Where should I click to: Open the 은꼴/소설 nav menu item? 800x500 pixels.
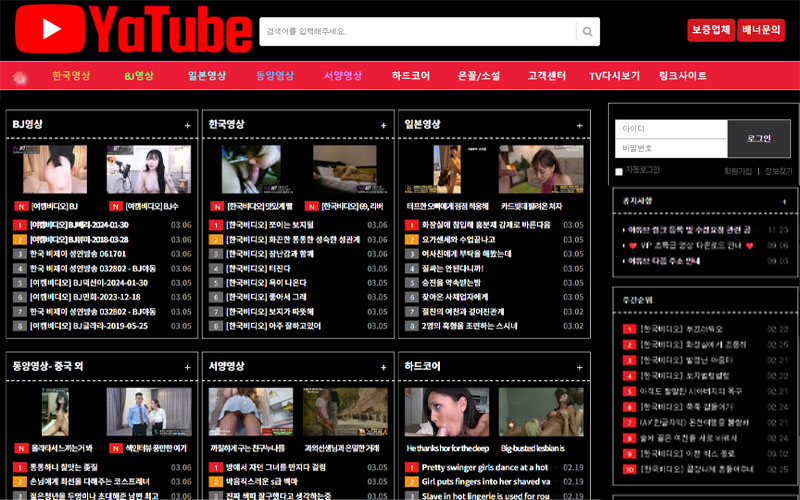tap(479, 76)
